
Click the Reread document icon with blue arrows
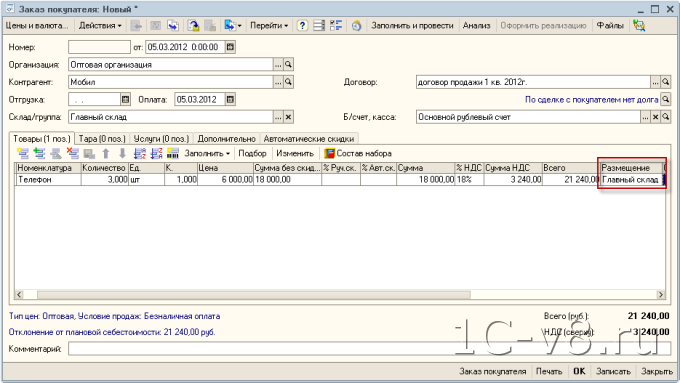pyautogui.click(x=173, y=26)
